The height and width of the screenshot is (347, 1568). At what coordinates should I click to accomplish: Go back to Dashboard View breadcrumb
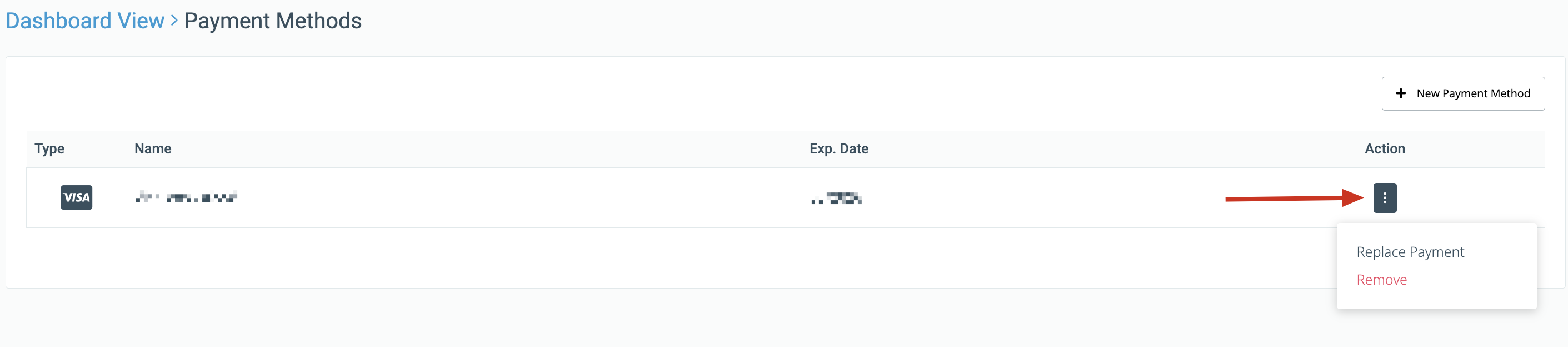coord(84,21)
